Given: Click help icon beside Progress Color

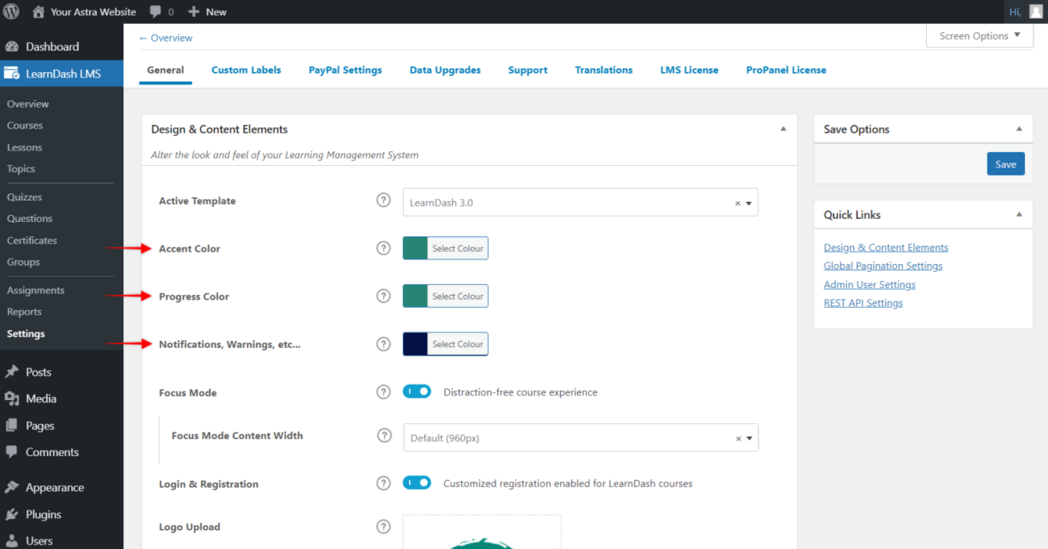Looking at the screenshot, I should [x=383, y=296].
